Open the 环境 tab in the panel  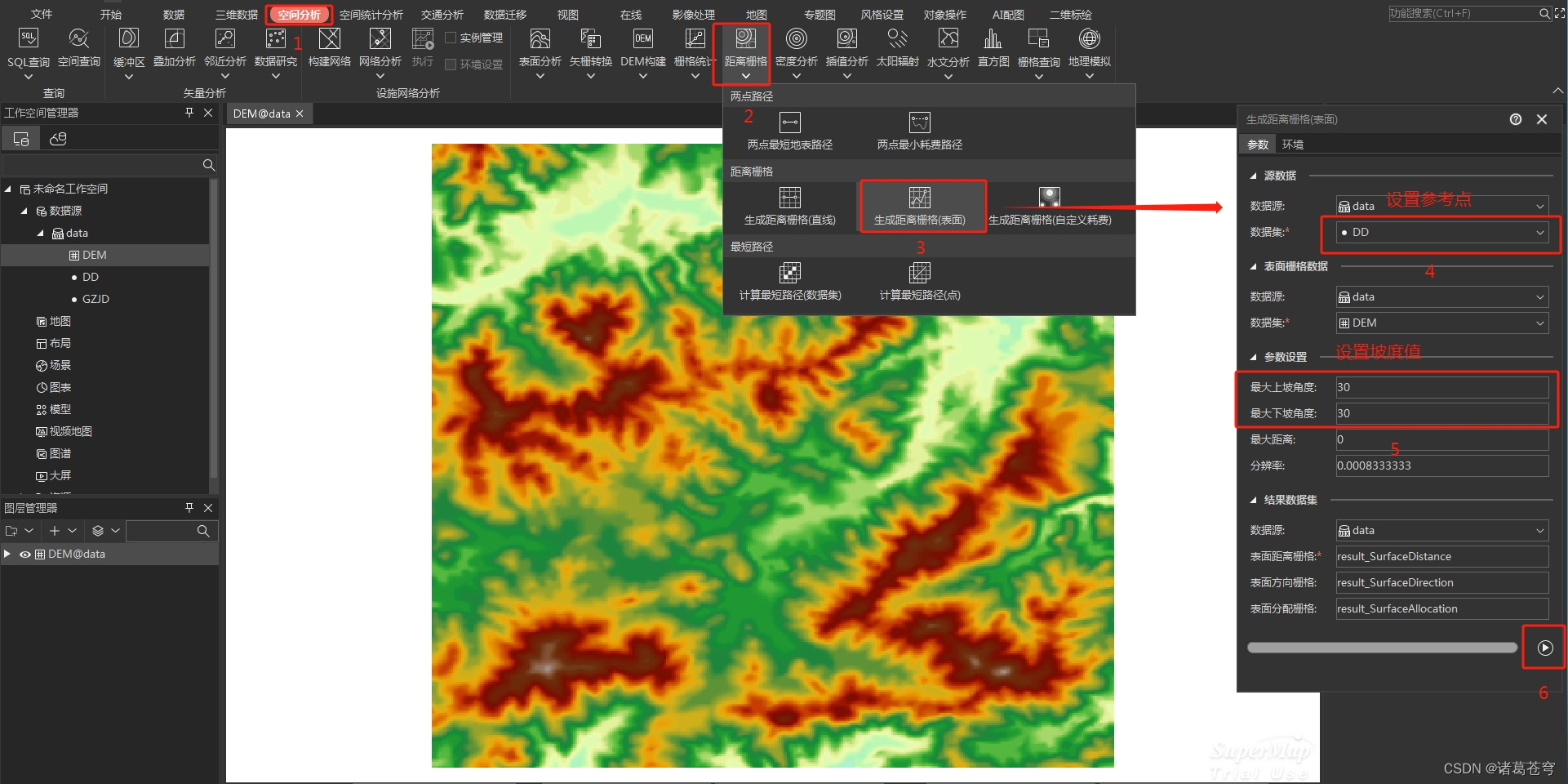coord(1293,144)
